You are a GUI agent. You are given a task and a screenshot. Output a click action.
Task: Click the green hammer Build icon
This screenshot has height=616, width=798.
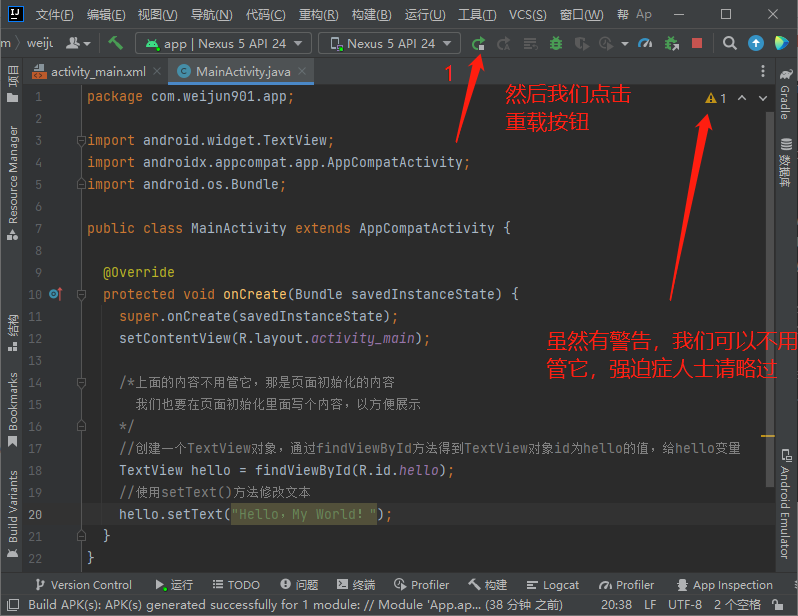[x=116, y=43]
